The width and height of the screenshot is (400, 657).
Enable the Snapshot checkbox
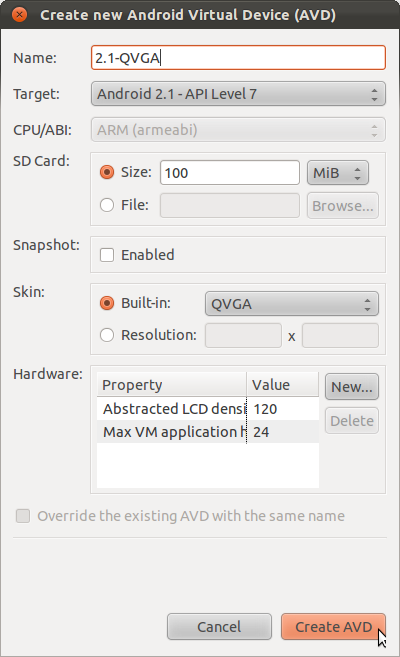click(x=107, y=255)
